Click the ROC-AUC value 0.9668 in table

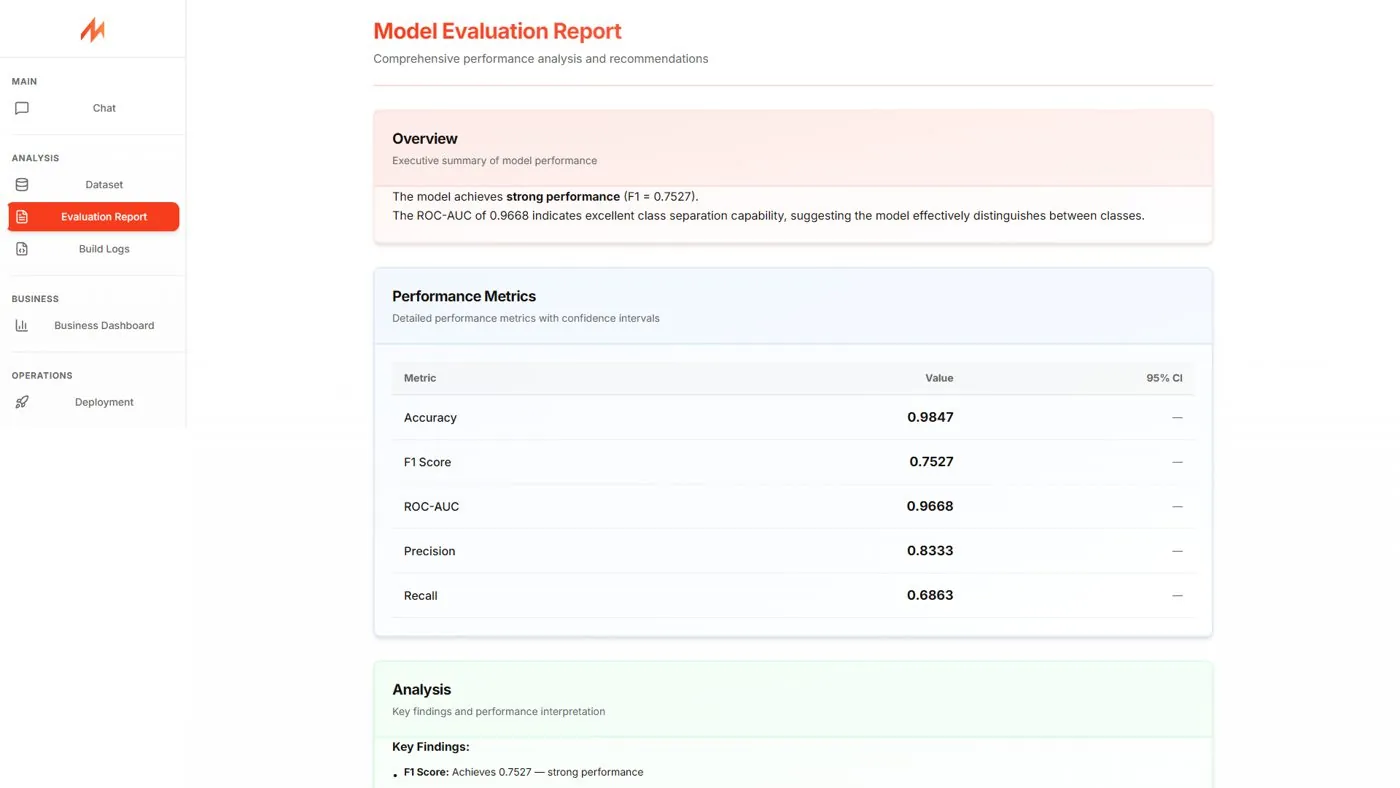[930, 506]
